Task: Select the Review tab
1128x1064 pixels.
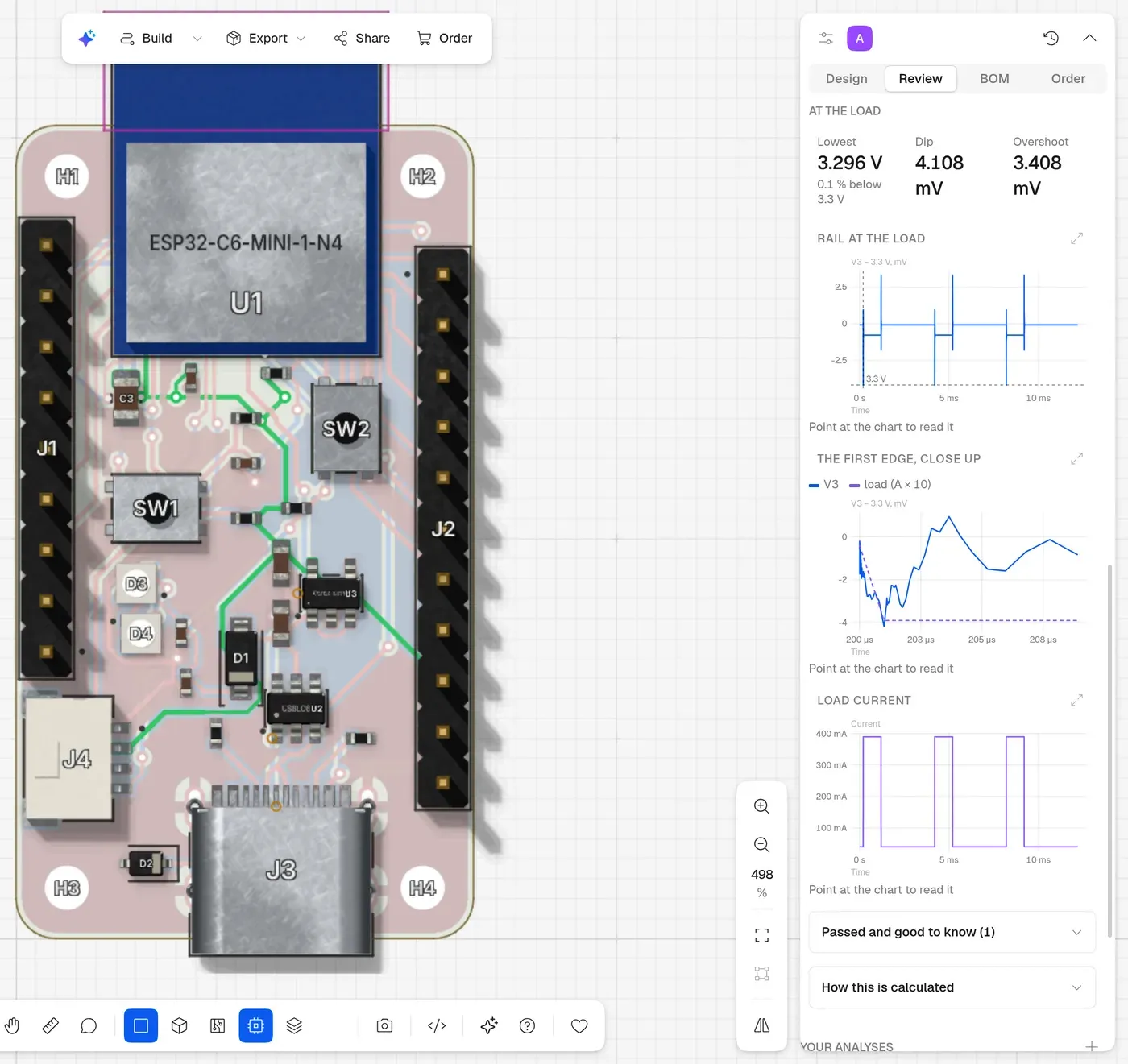Action: tap(920, 79)
